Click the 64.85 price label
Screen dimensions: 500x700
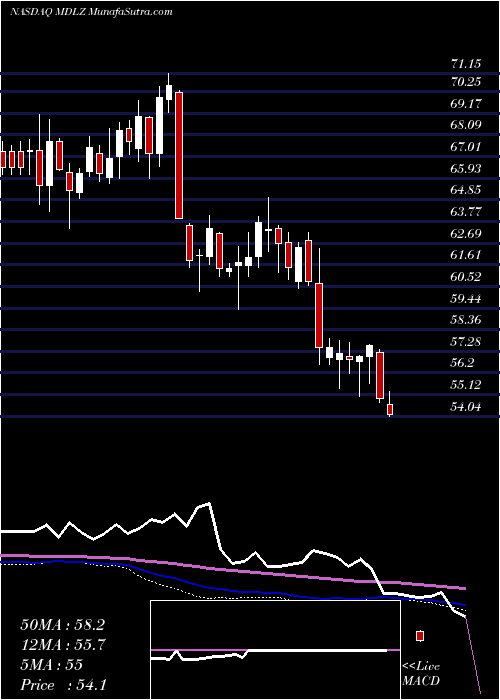(467, 190)
